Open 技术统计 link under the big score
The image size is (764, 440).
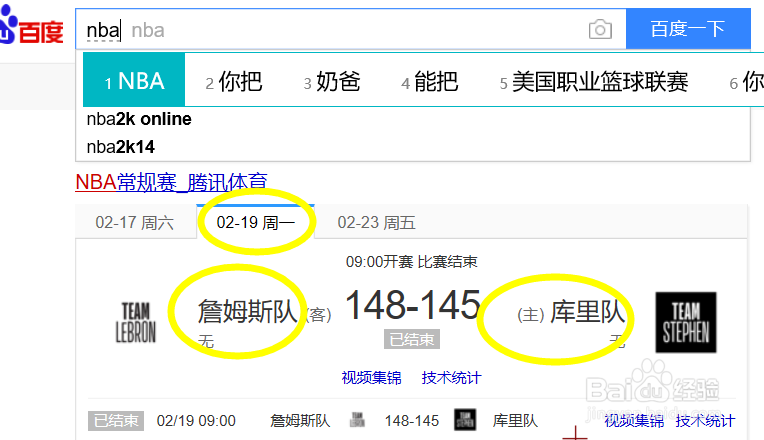[451, 378]
